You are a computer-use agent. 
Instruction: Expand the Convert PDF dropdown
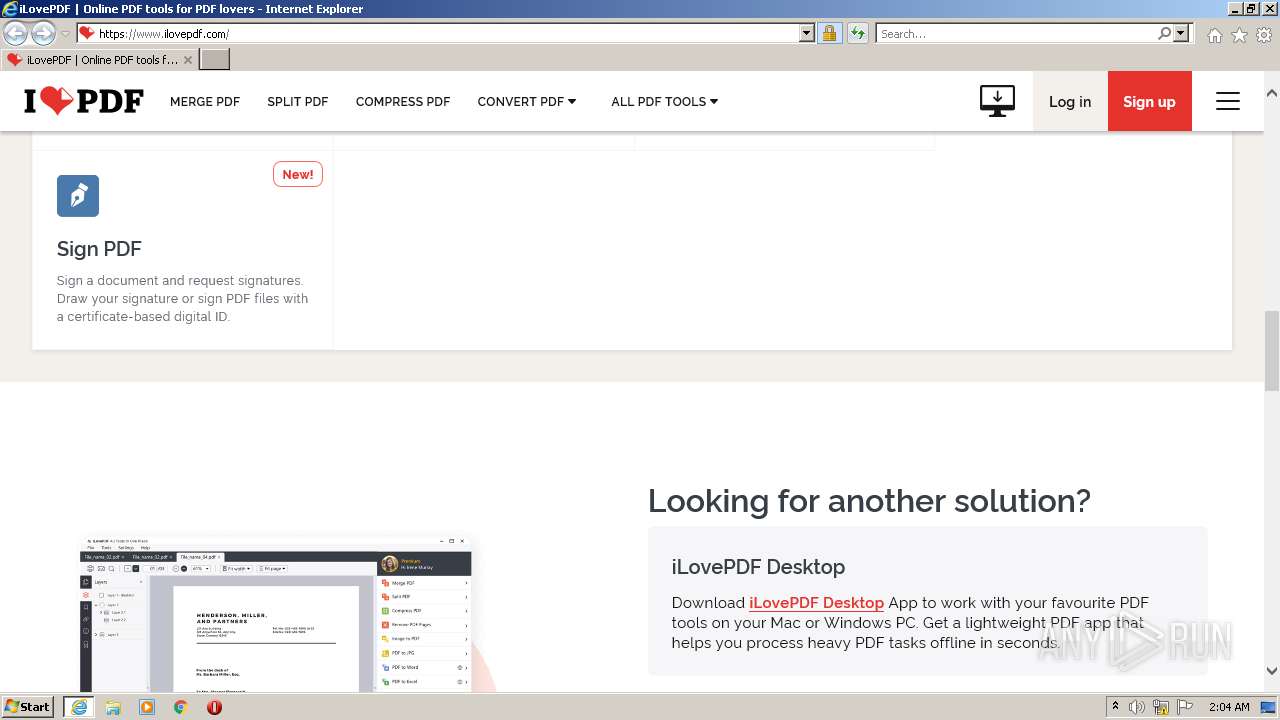tap(527, 102)
